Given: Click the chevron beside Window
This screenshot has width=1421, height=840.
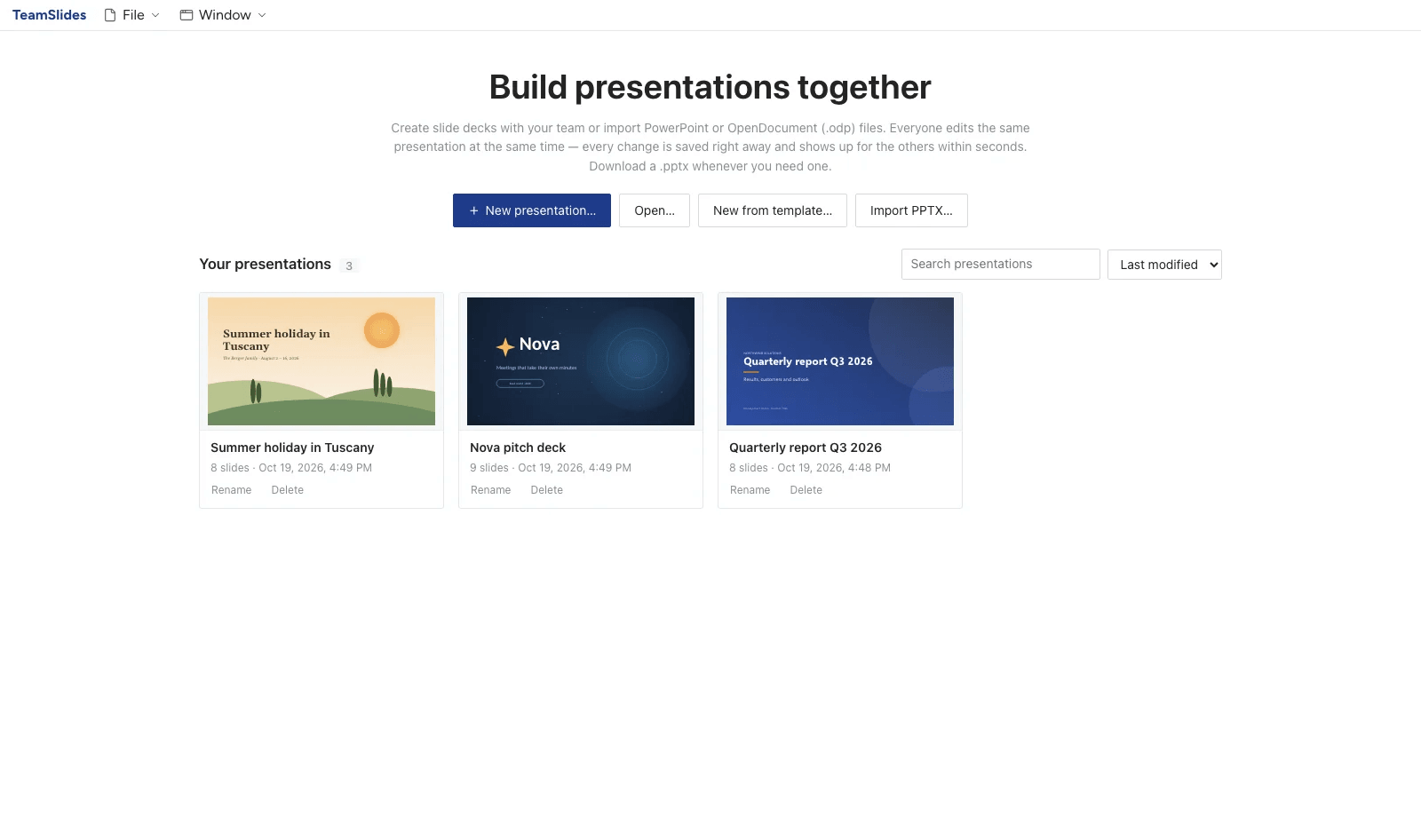Looking at the screenshot, I should 262,15.
